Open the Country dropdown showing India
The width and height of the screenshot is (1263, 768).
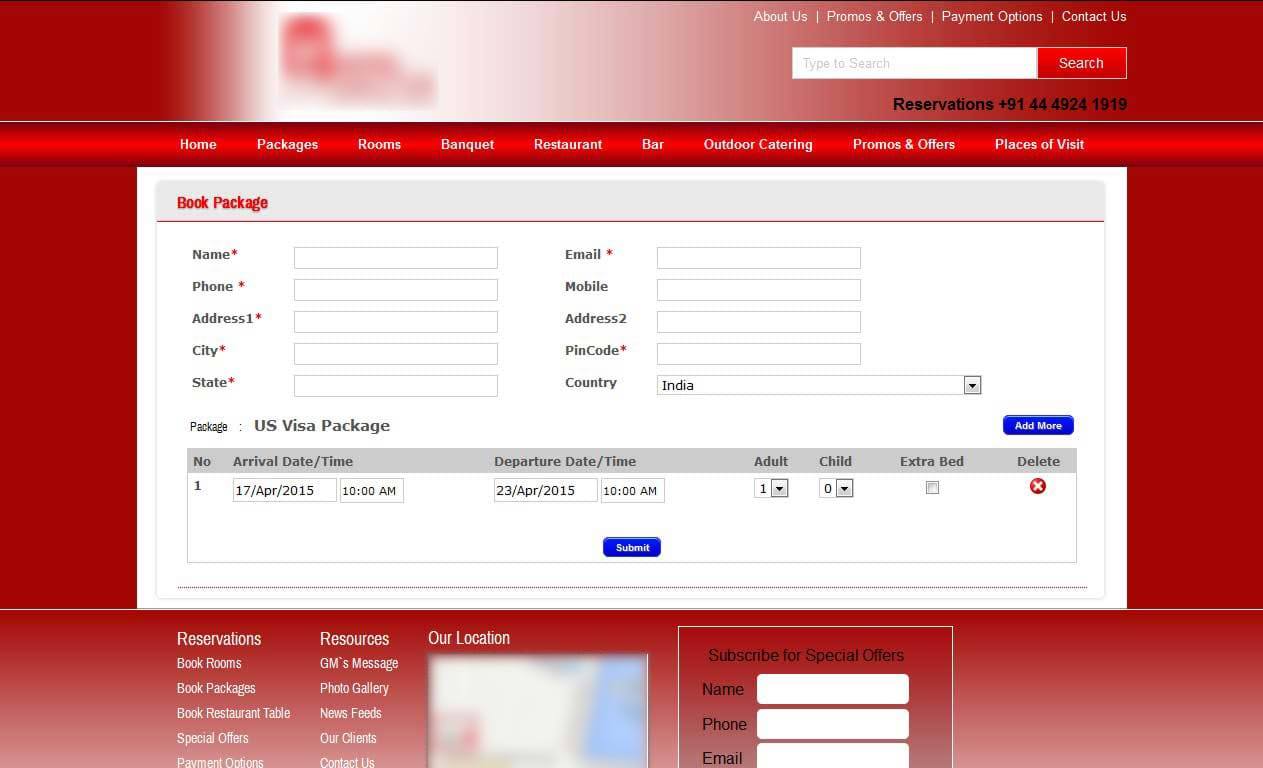[x=819, y=385]
